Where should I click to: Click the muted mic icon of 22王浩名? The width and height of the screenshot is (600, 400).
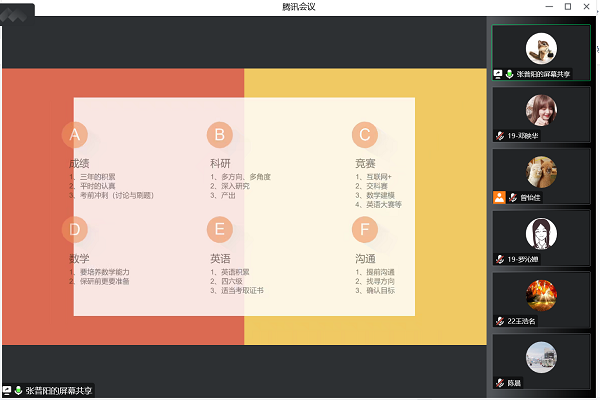point(500,321)
